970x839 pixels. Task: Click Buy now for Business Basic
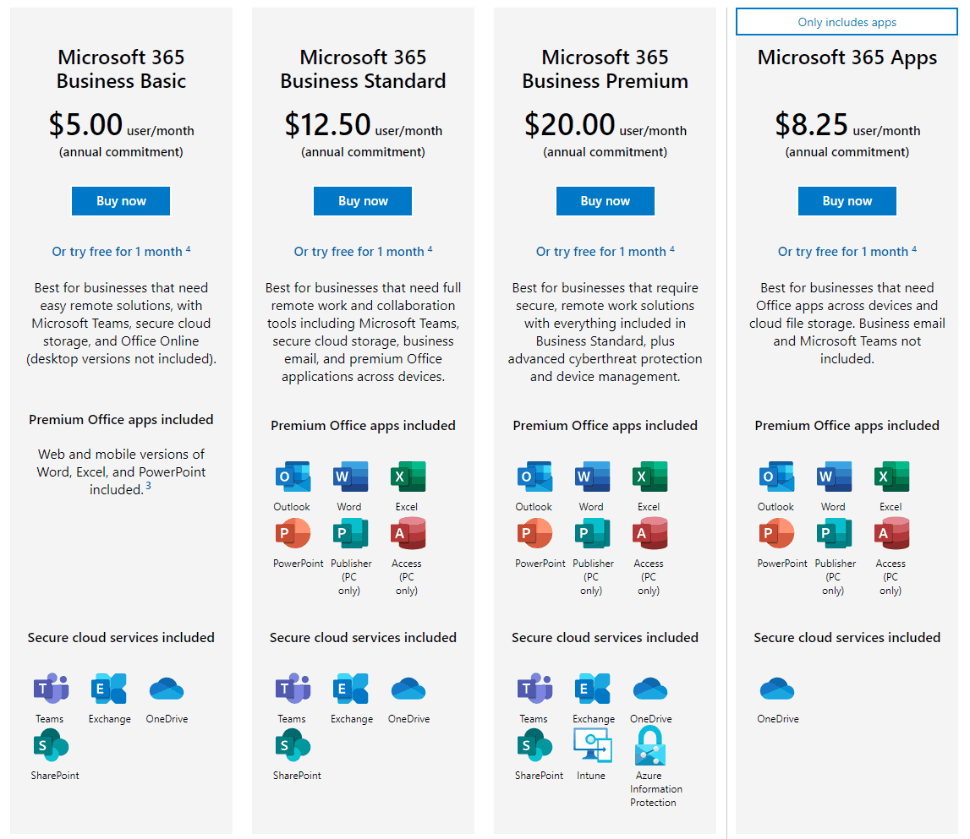[121, 201]
